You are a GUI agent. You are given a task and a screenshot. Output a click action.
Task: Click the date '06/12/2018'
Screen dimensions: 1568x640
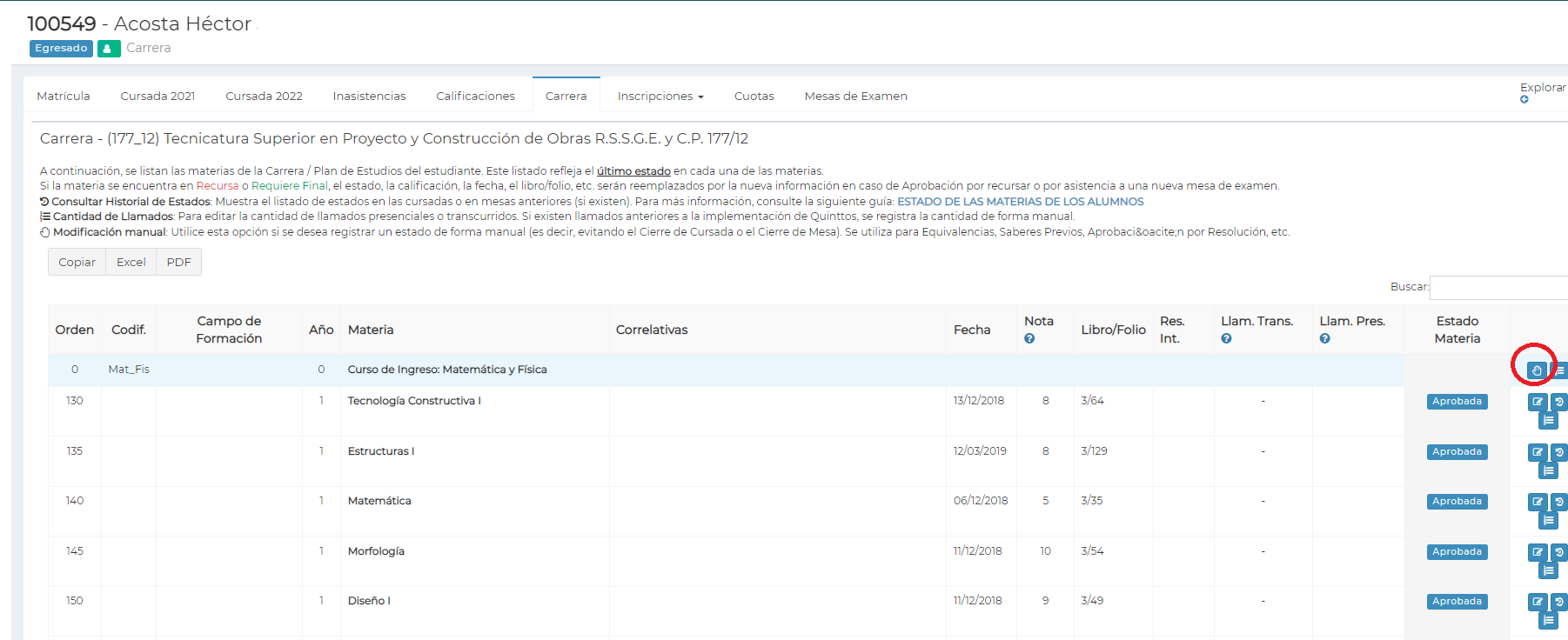[981, 501]
